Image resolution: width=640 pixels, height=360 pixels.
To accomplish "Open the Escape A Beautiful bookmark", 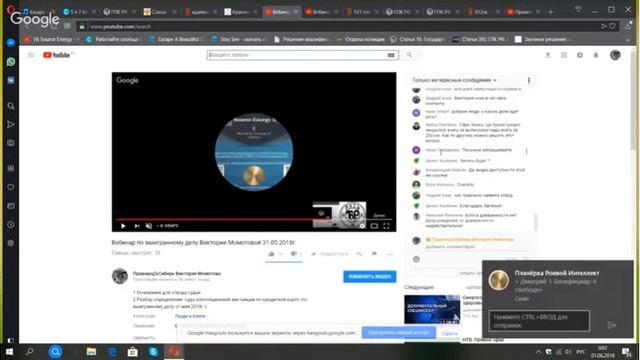I will tap(176, 40).
